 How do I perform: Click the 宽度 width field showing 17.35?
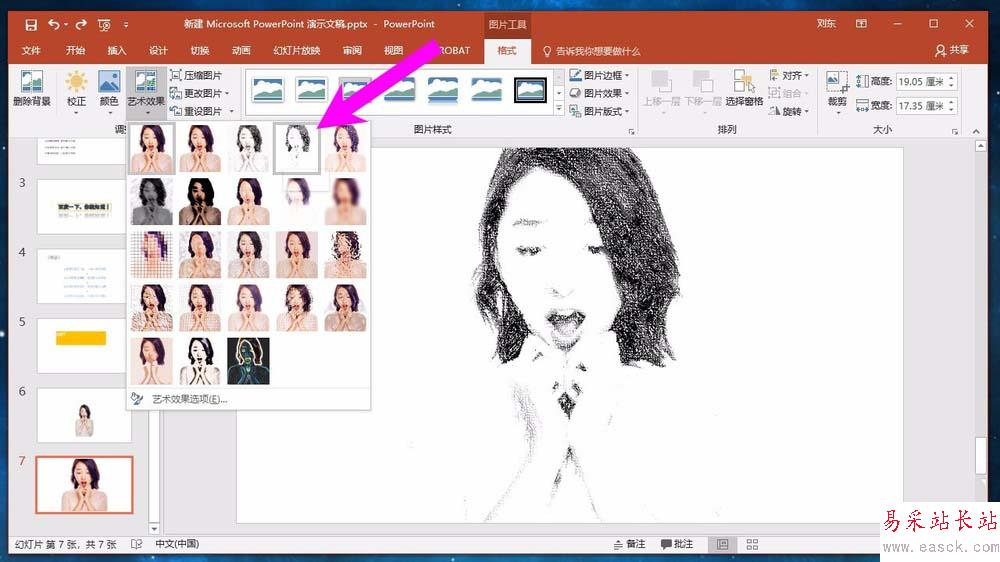pos(920,106)
